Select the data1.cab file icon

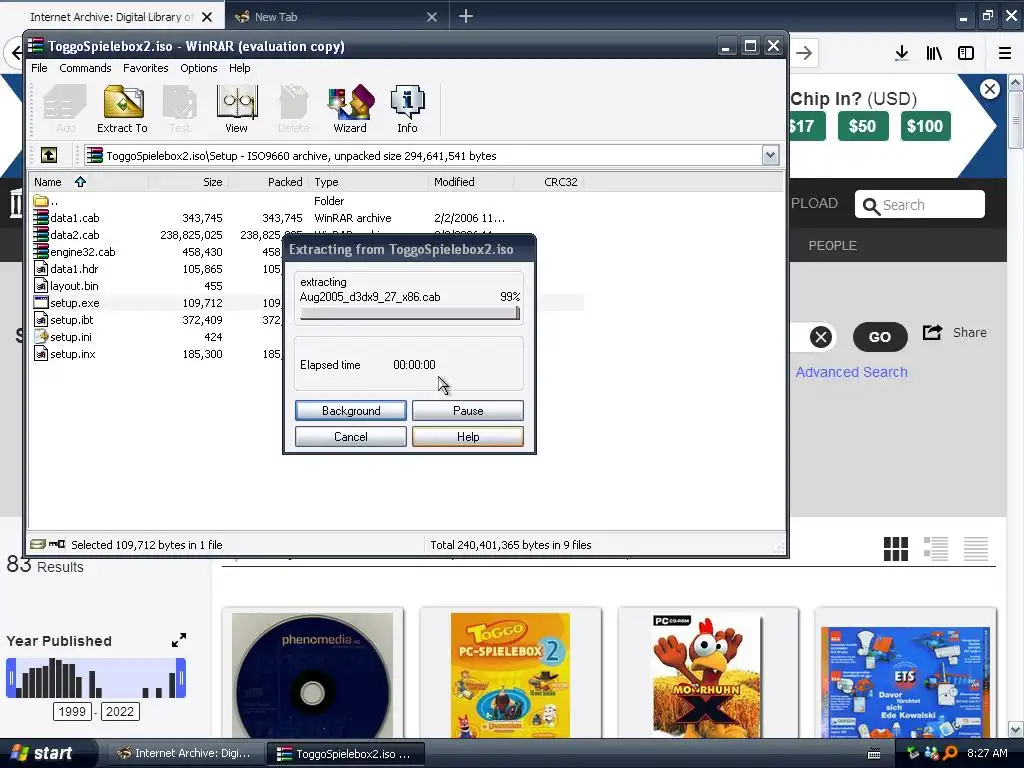40,218
